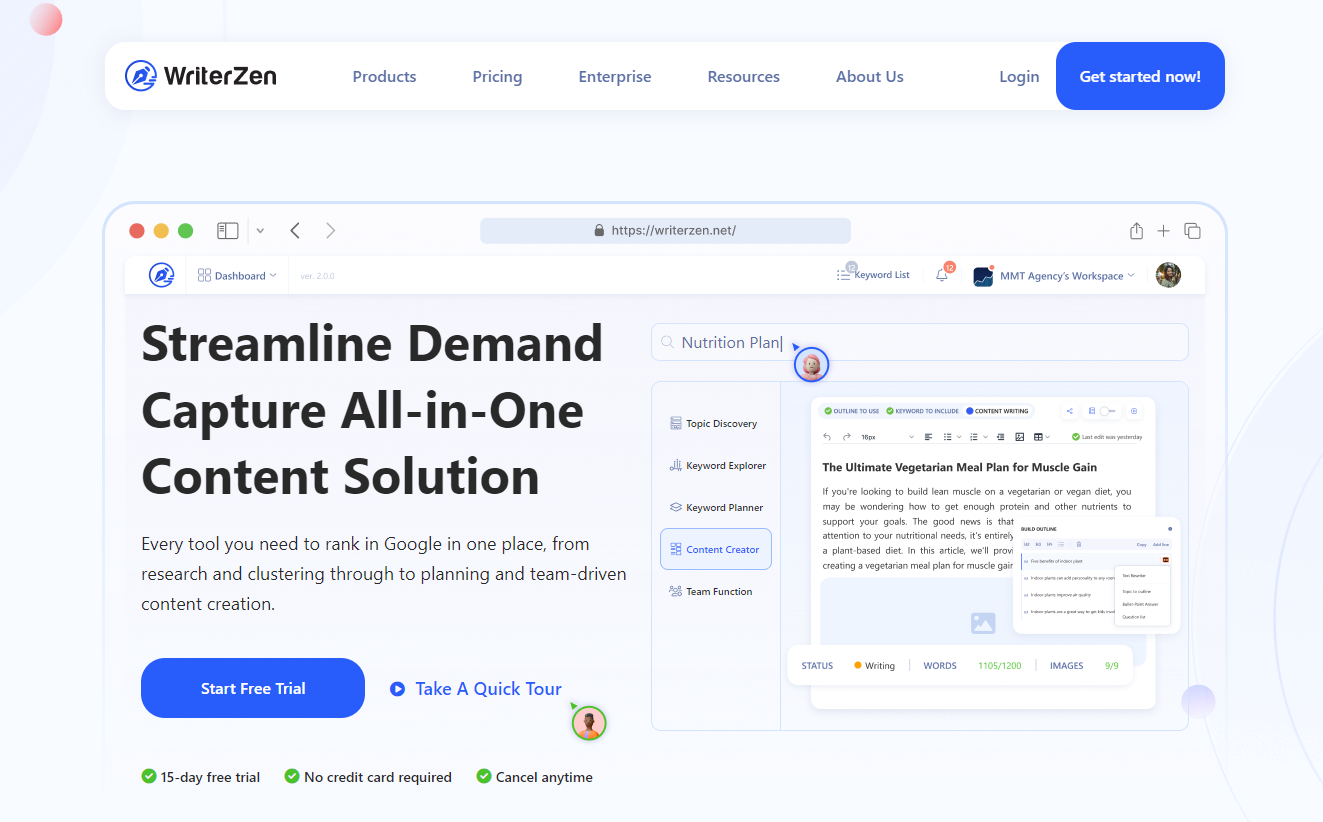The image size is (1323, 822).
Task: Click the bulleted list icon
Action: pyautogui.click(x=948, y=437)
